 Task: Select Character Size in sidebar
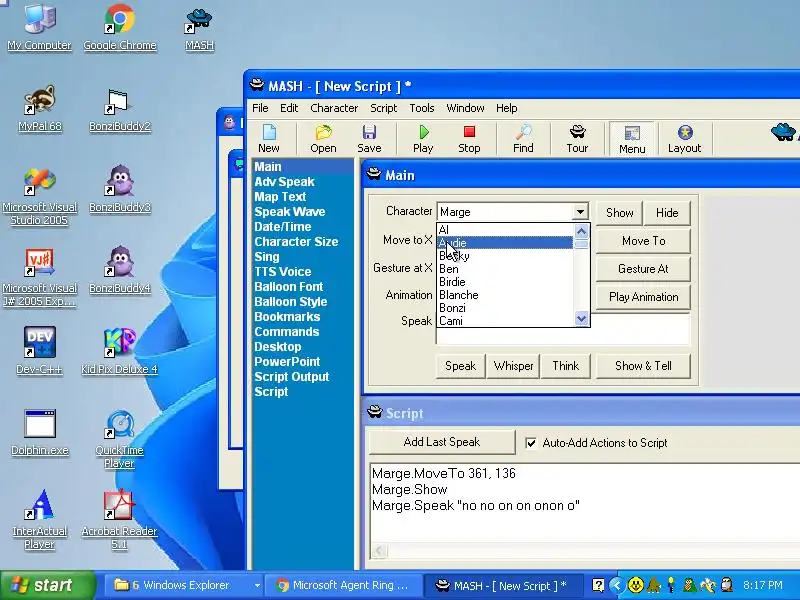[x=296, y=242]
